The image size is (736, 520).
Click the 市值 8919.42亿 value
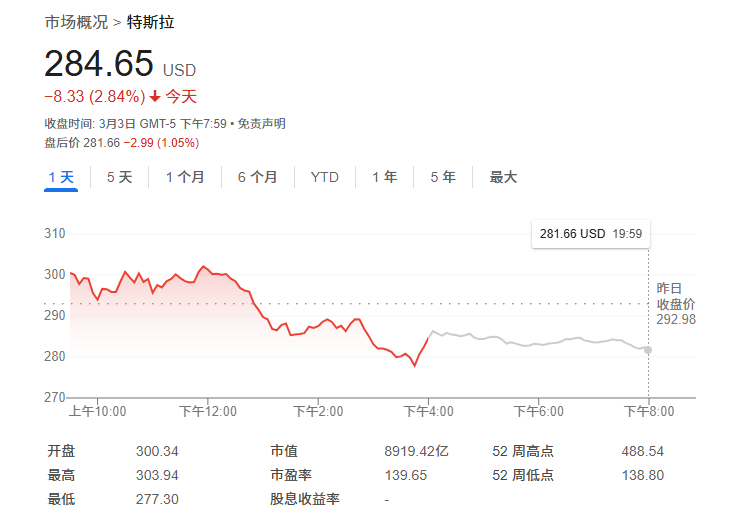coord(416,451)
